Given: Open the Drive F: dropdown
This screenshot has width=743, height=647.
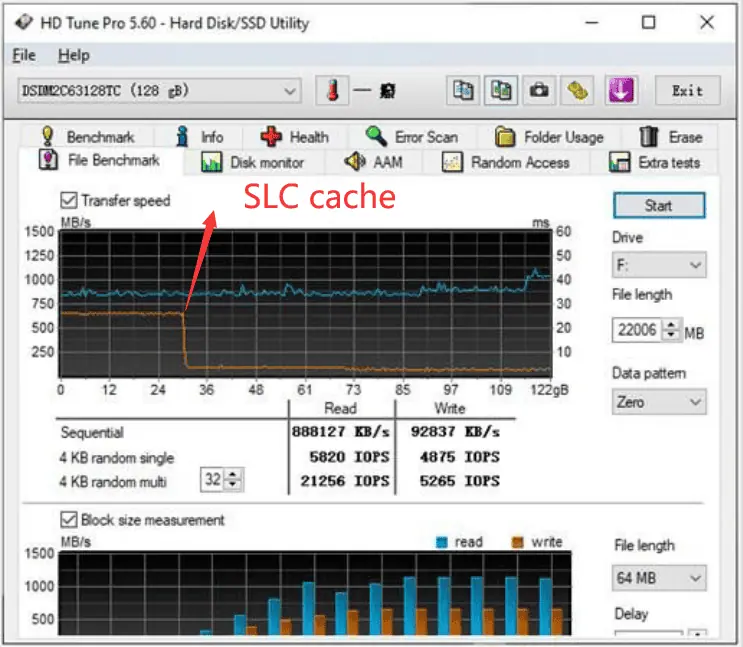Looking at the screenshot, I should (659, 264).
